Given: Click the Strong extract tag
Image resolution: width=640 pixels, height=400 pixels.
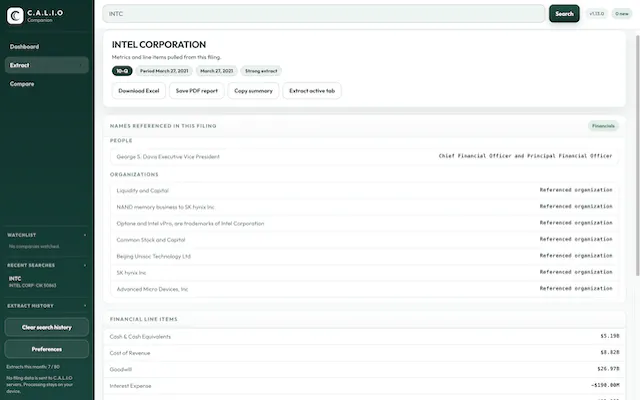Looking at the screenshot, I should click(261, 71).
